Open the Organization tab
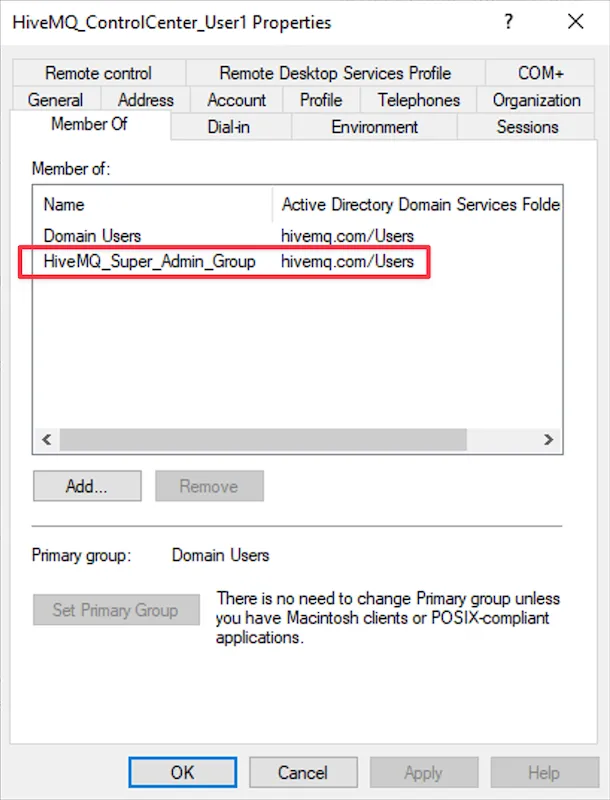 [x=536, y=100]
